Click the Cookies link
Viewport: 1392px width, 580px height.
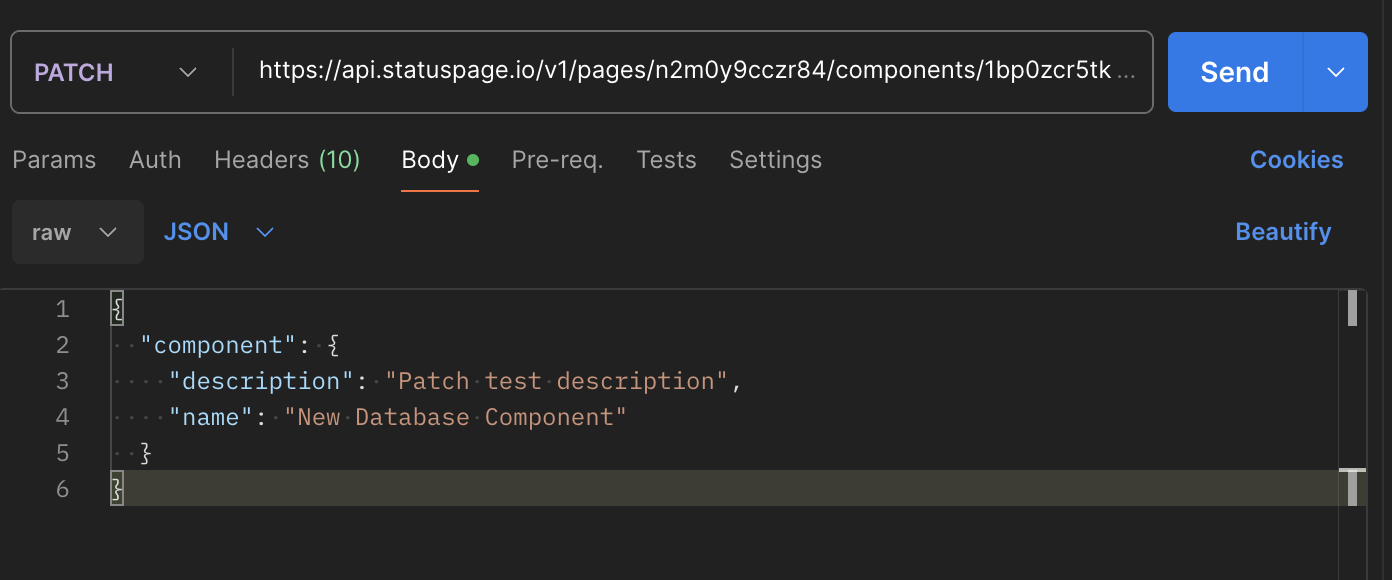[1296, 160]
